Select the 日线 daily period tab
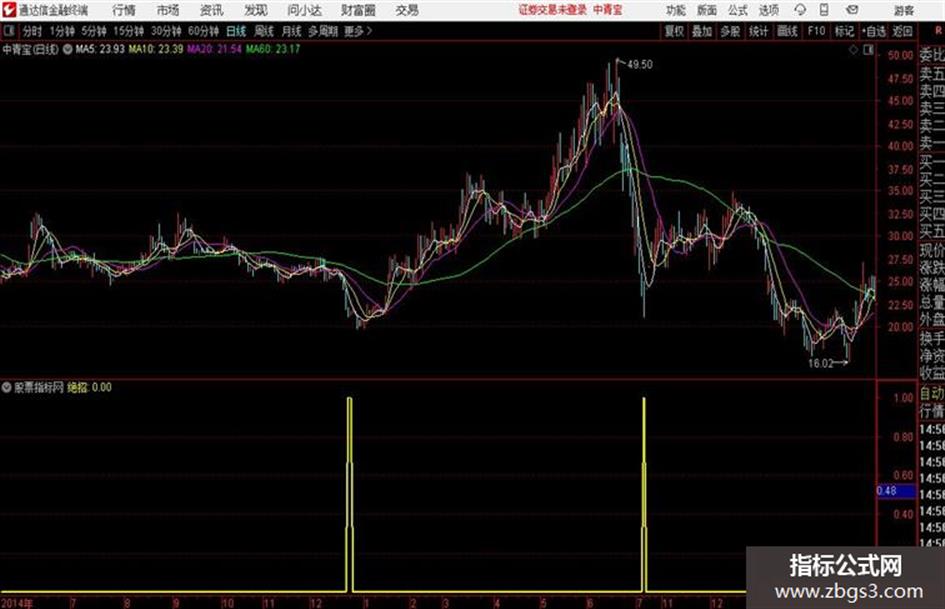945x609 pixels. tap(236, 31)
